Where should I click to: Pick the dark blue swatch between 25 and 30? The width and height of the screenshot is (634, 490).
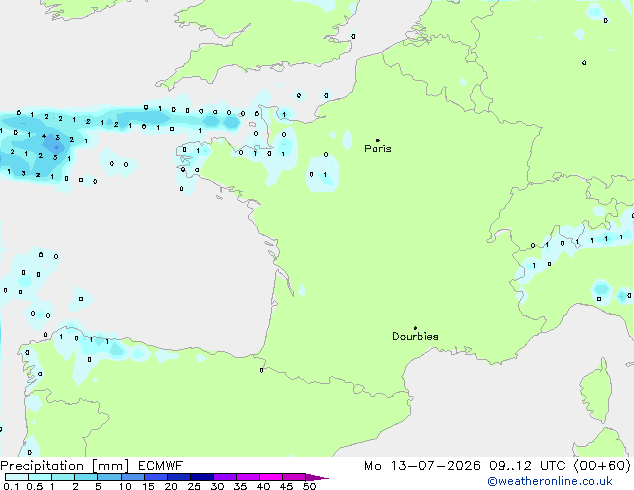point(202,477)
